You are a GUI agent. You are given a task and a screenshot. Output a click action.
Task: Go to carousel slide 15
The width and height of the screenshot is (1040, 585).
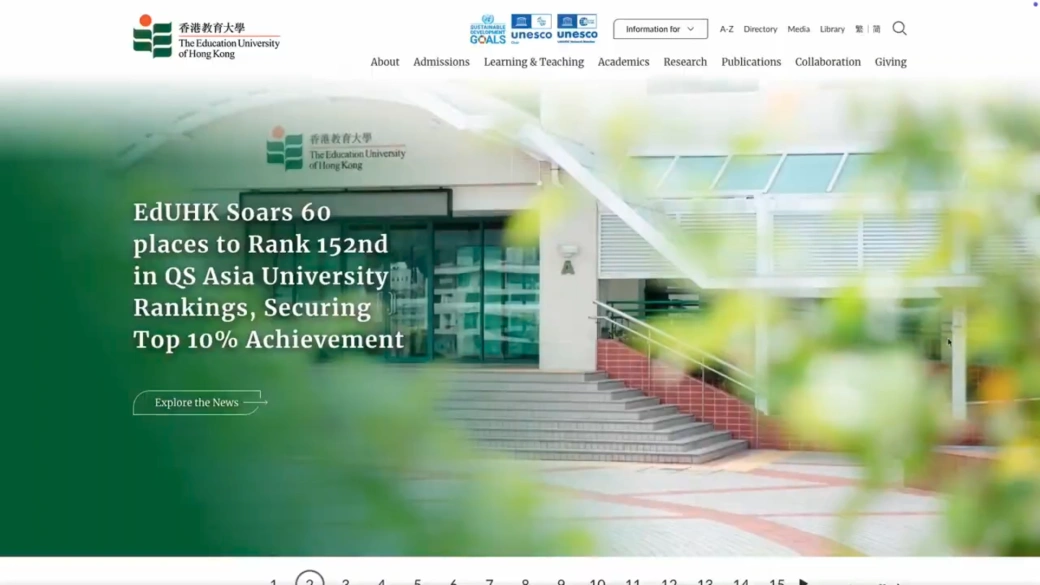777,581
